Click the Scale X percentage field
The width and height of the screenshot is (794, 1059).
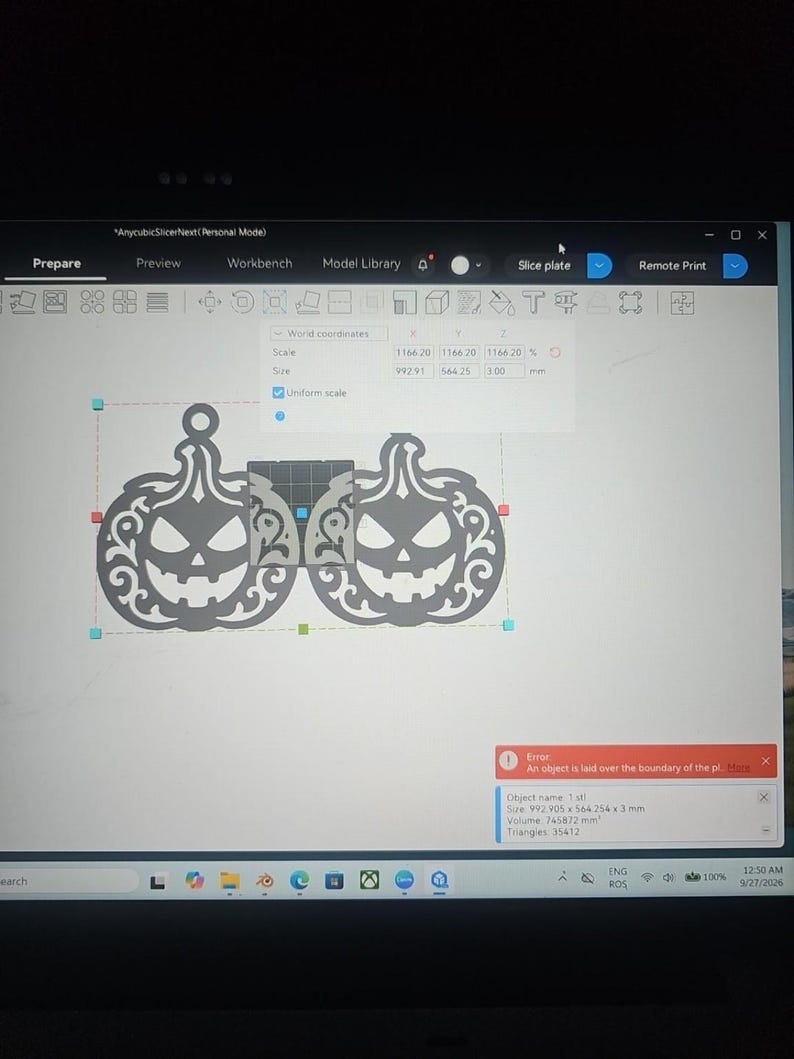pos(413,353)
